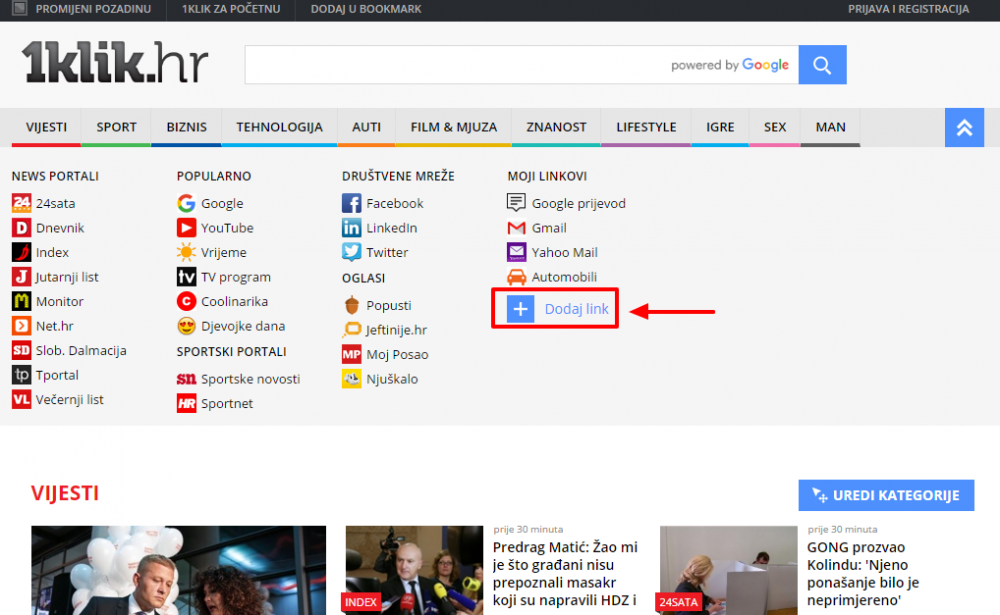Click the blue plus Dodaj link icon
The image size is (1000, 615).
(520, 309)
